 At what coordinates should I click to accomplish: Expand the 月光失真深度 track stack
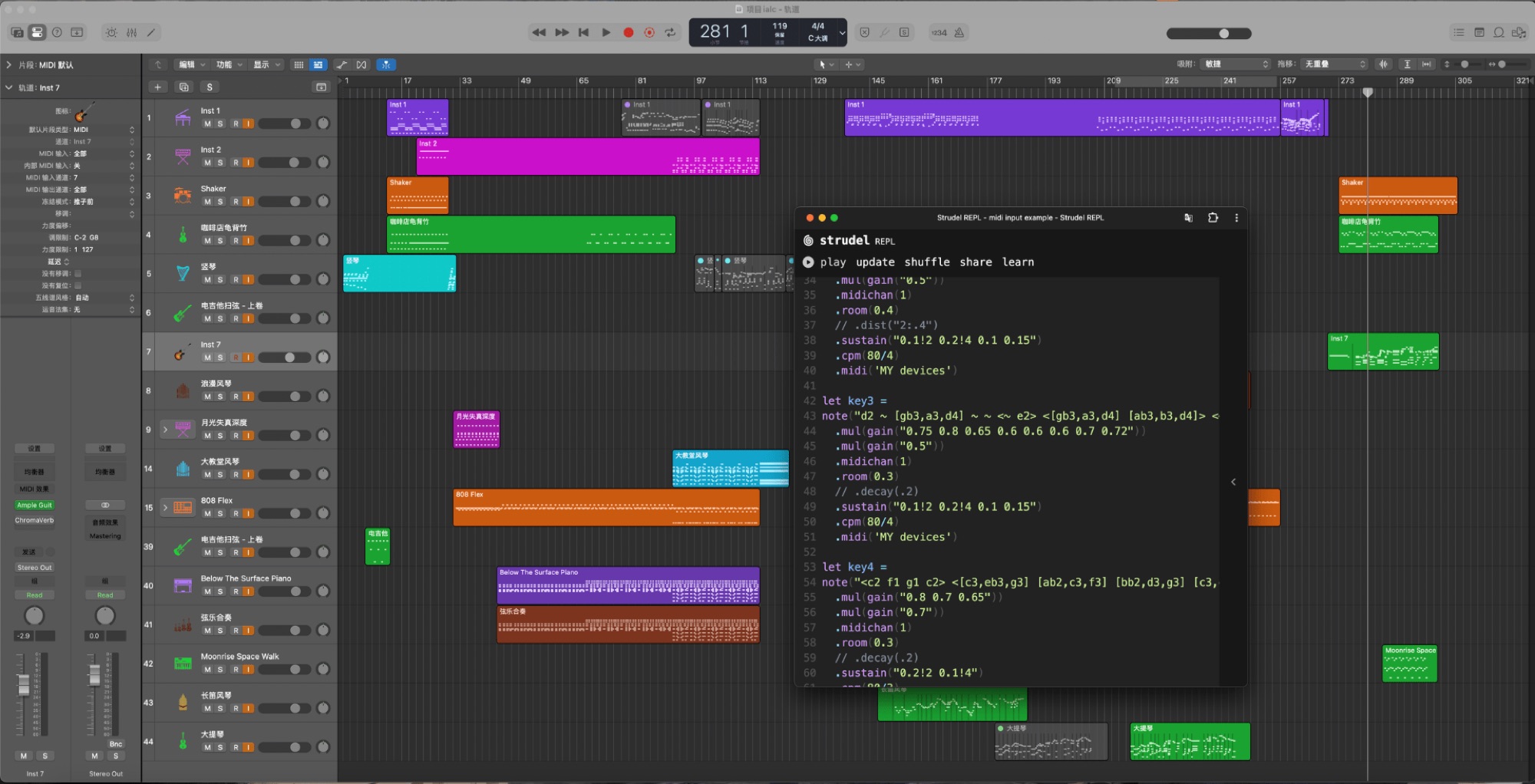165,430
